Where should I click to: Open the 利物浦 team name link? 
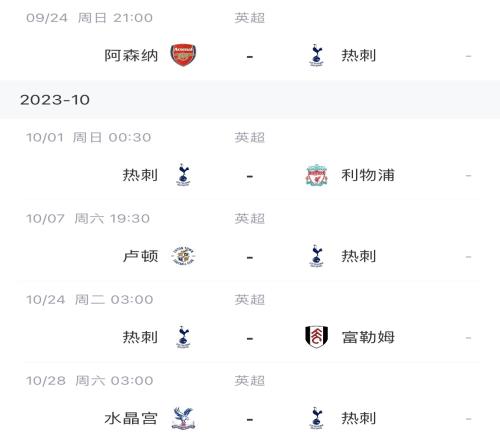coord(368,175)
